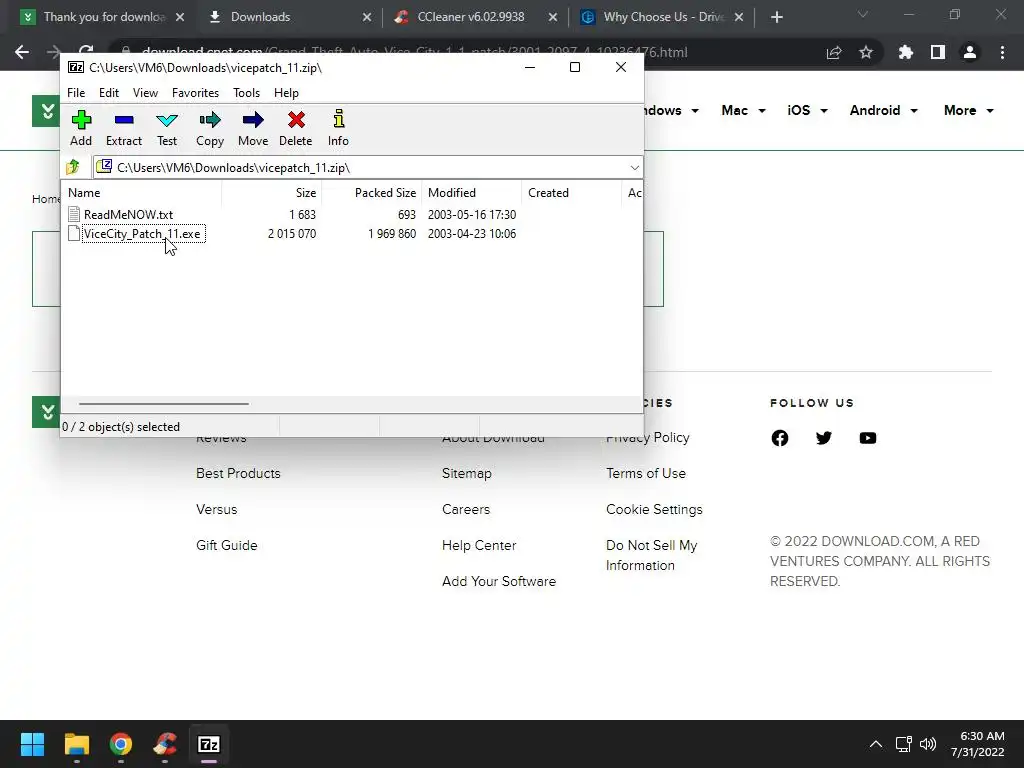Click the Move toolbar button
Image resolution: width=1024 pixels, height=768 pixels.
click(253, 129)
